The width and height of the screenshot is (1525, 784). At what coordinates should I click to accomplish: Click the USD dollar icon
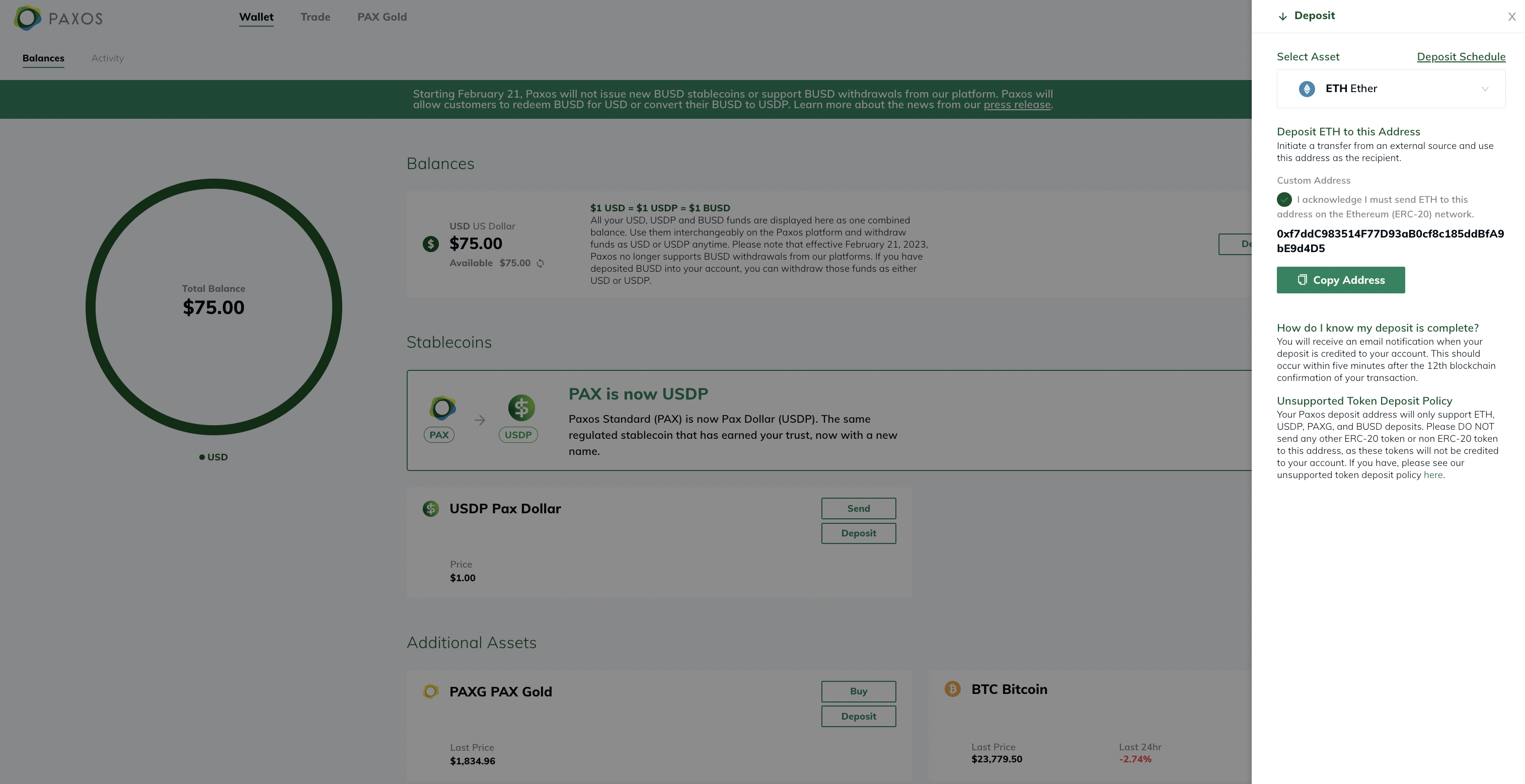click(x=430, y=244)
